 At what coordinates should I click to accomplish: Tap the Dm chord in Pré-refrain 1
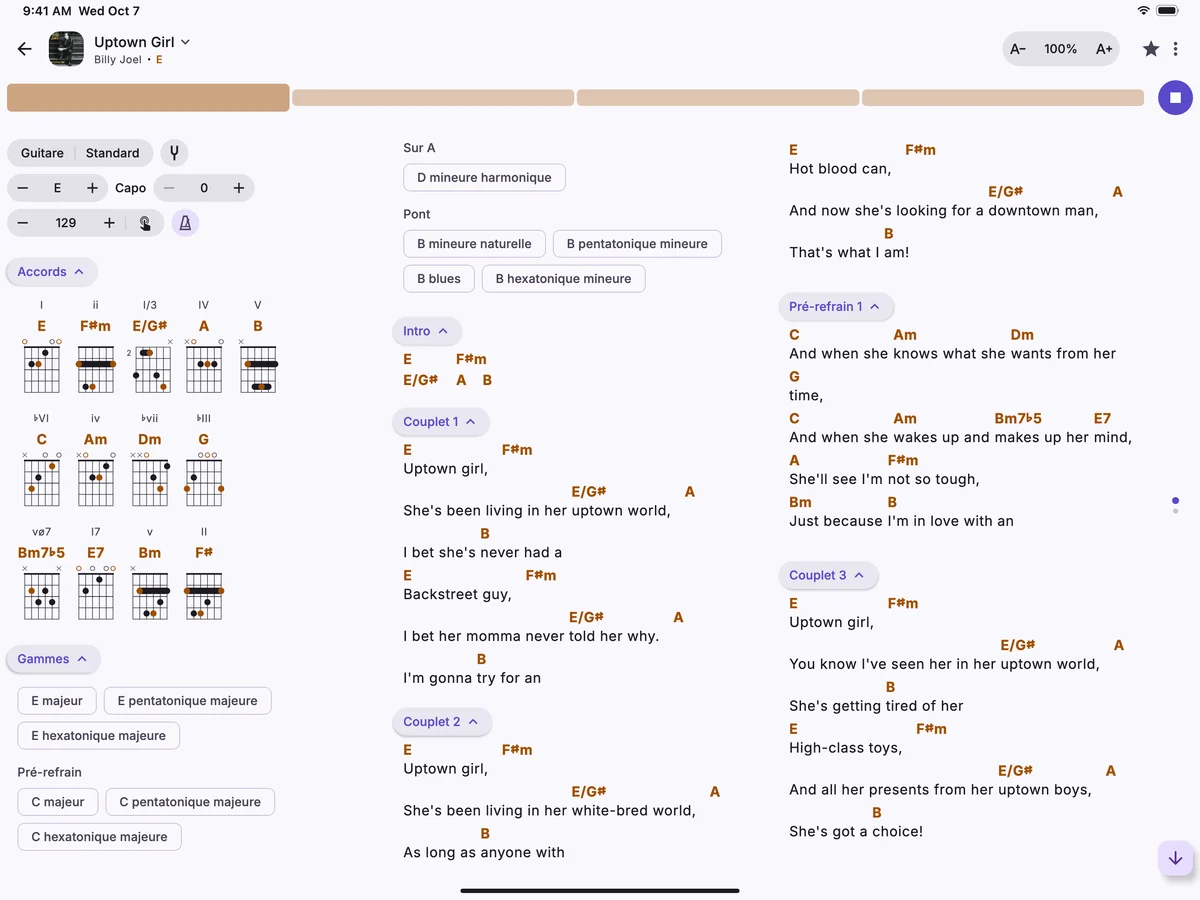[x=1022, y=335]
